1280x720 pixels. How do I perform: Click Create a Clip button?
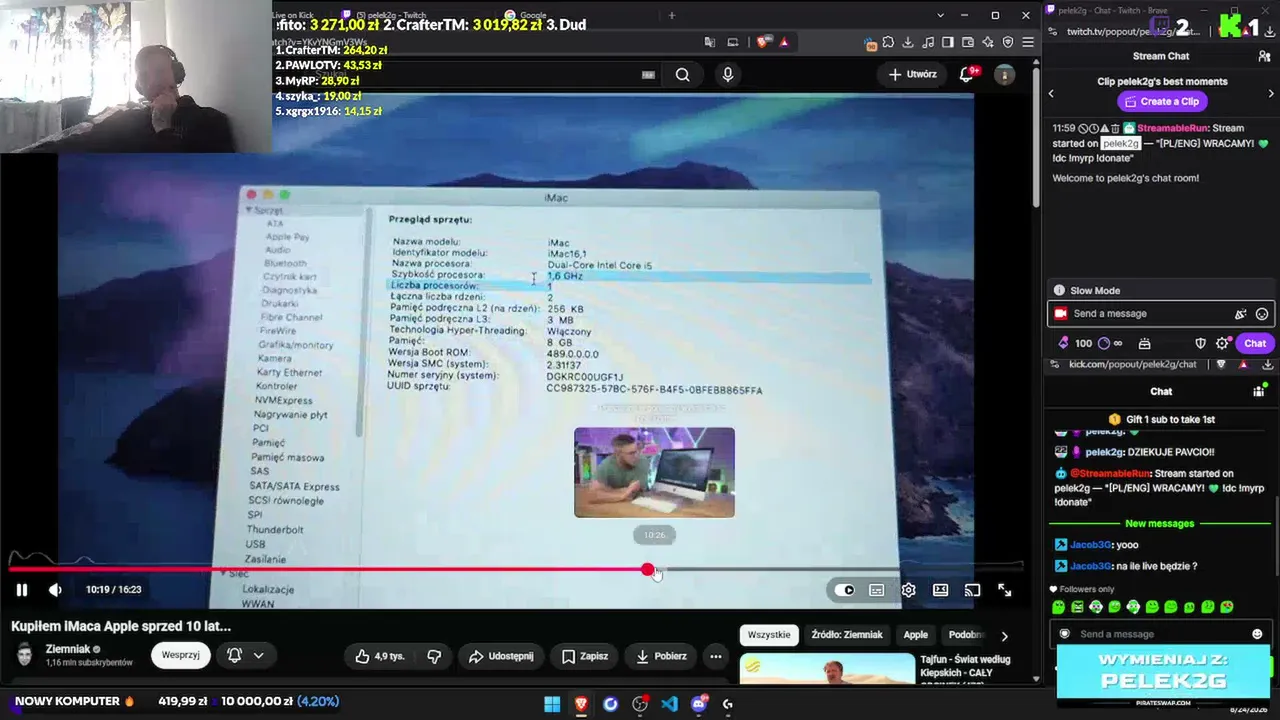(x=1161, y=101)
